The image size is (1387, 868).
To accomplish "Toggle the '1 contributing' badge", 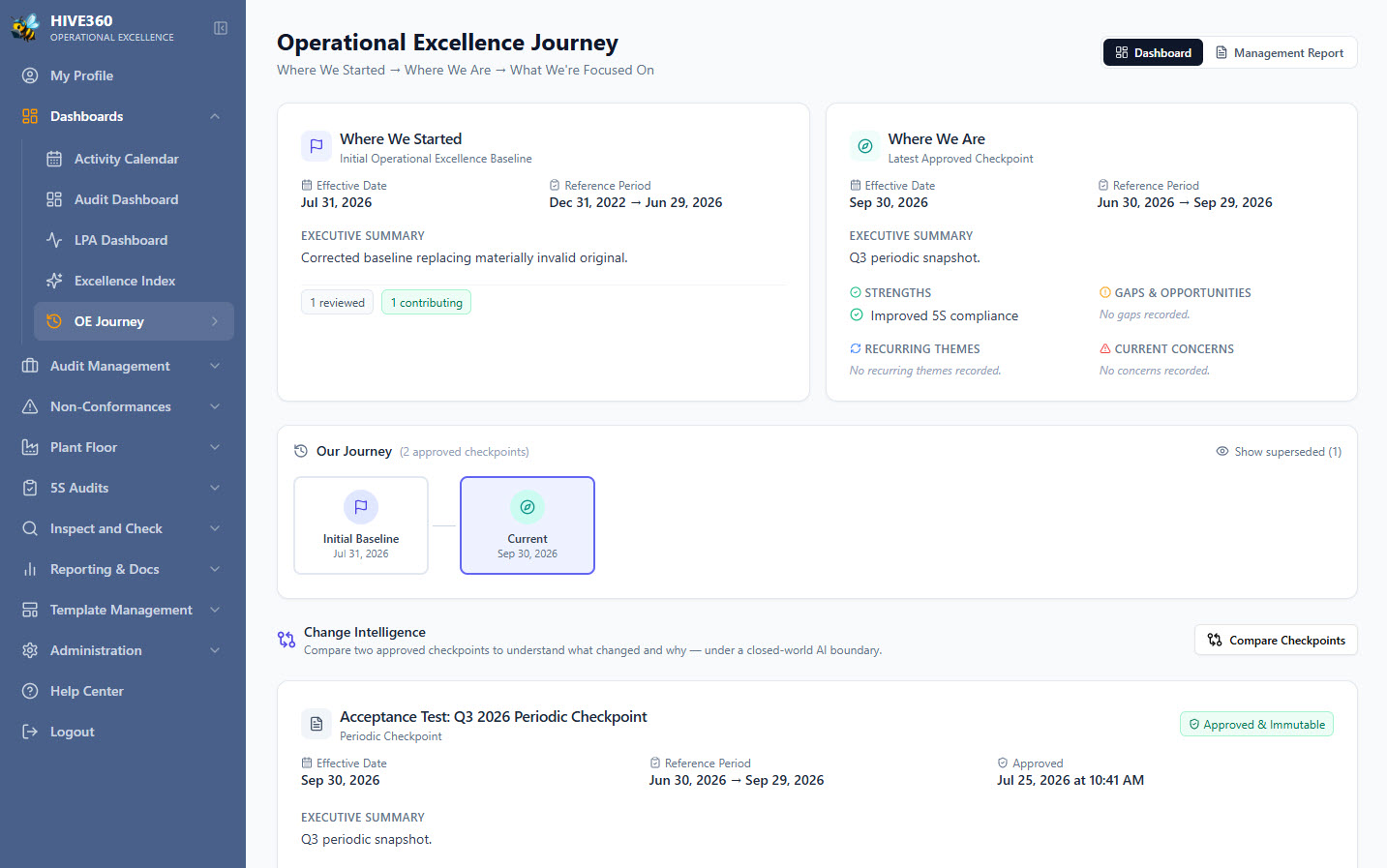I will [426, 303].
